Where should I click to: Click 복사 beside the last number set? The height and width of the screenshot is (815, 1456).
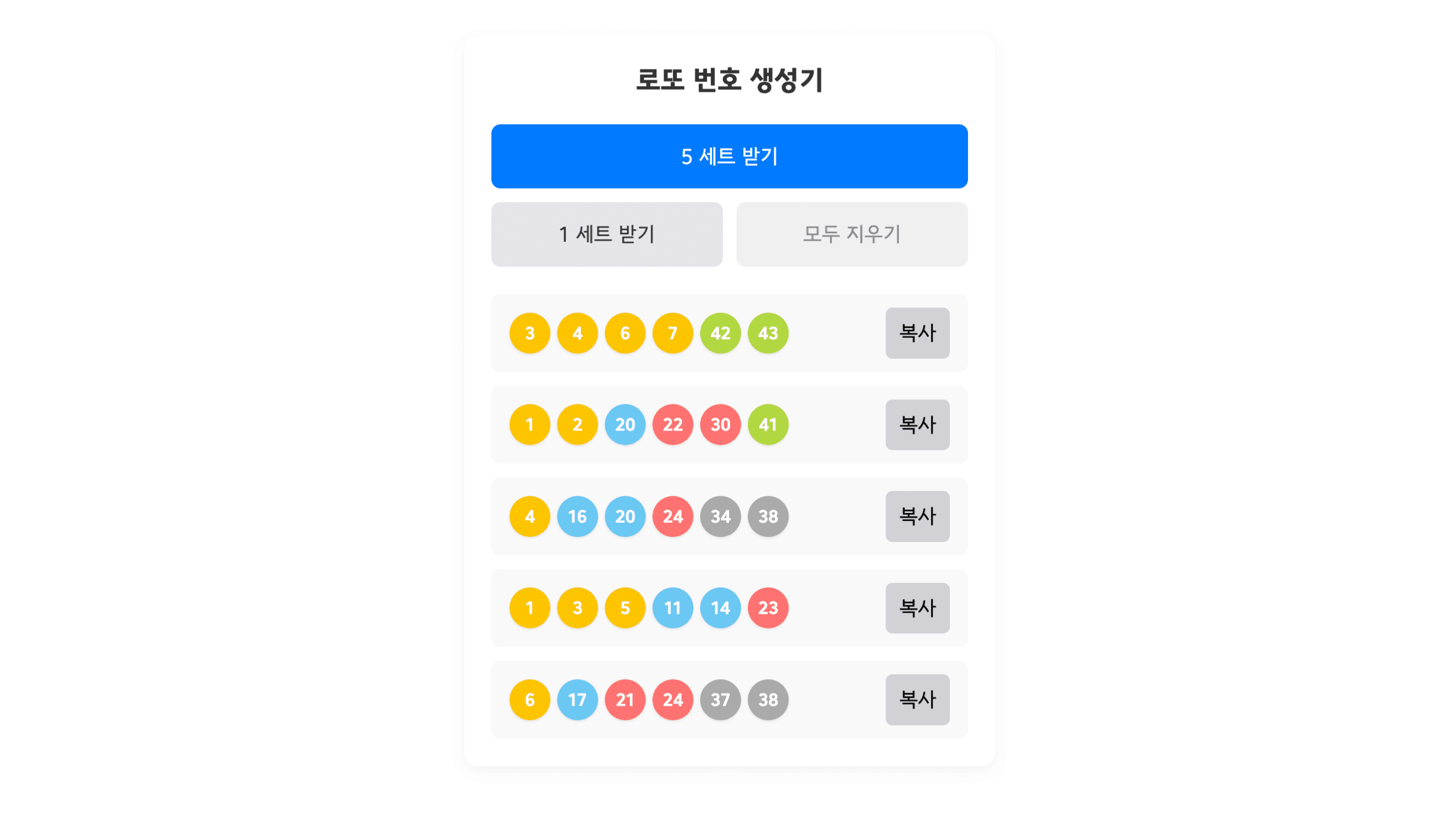tap(917, 700)
